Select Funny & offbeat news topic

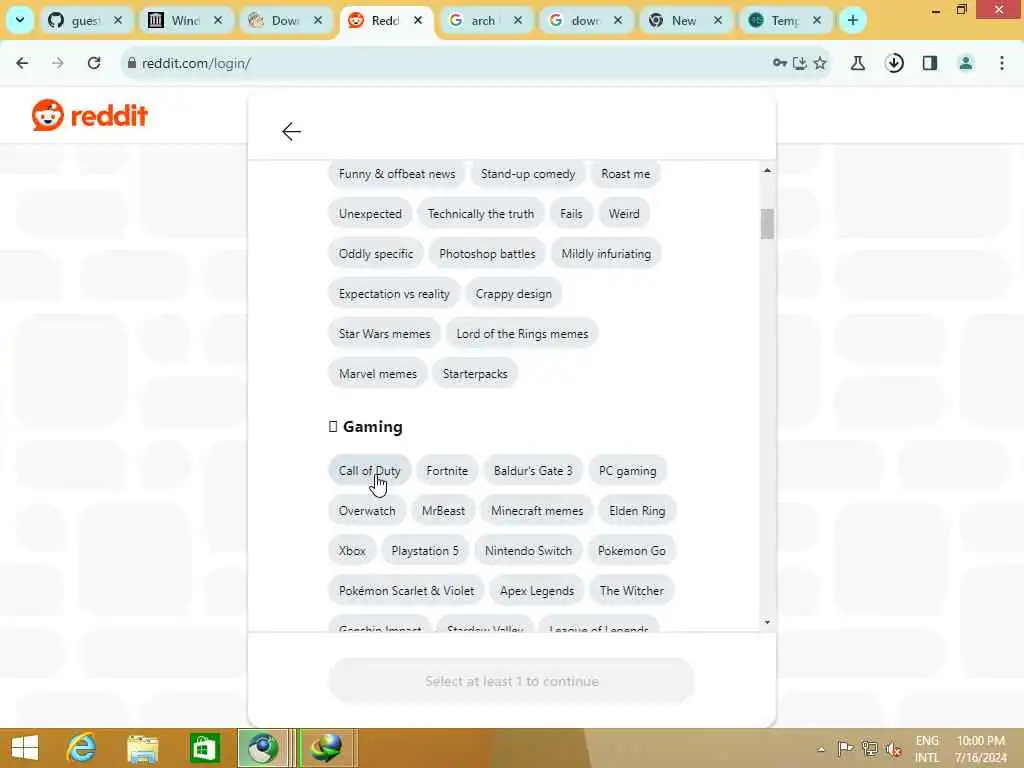click(x=397, y=174)
